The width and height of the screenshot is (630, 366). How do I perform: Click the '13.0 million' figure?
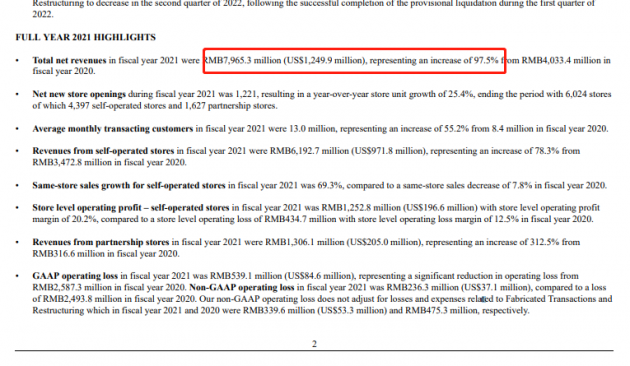pyautogui.click(x=312, y=129)
